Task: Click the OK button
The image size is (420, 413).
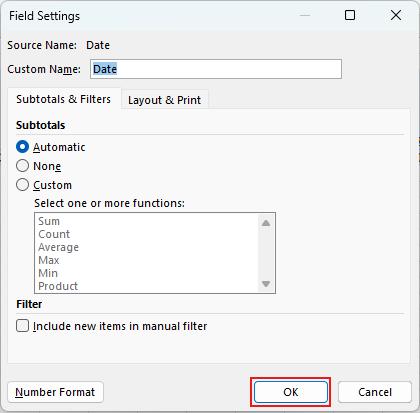Action: pos(291,392)
